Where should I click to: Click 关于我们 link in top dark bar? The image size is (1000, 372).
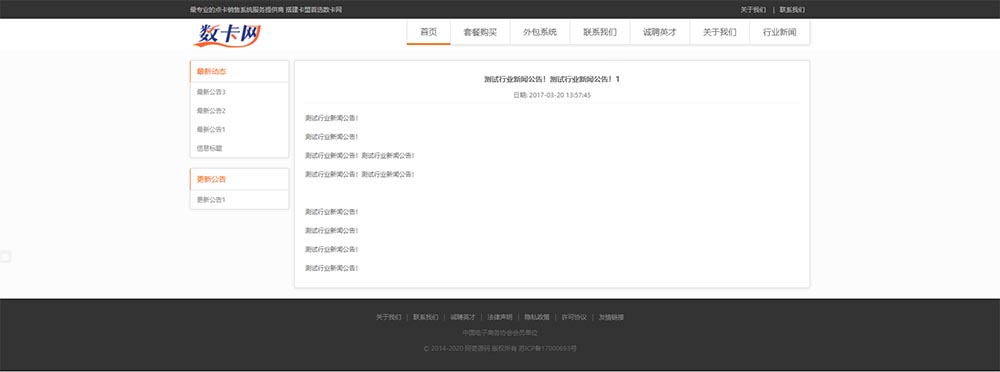click(753, 10)
